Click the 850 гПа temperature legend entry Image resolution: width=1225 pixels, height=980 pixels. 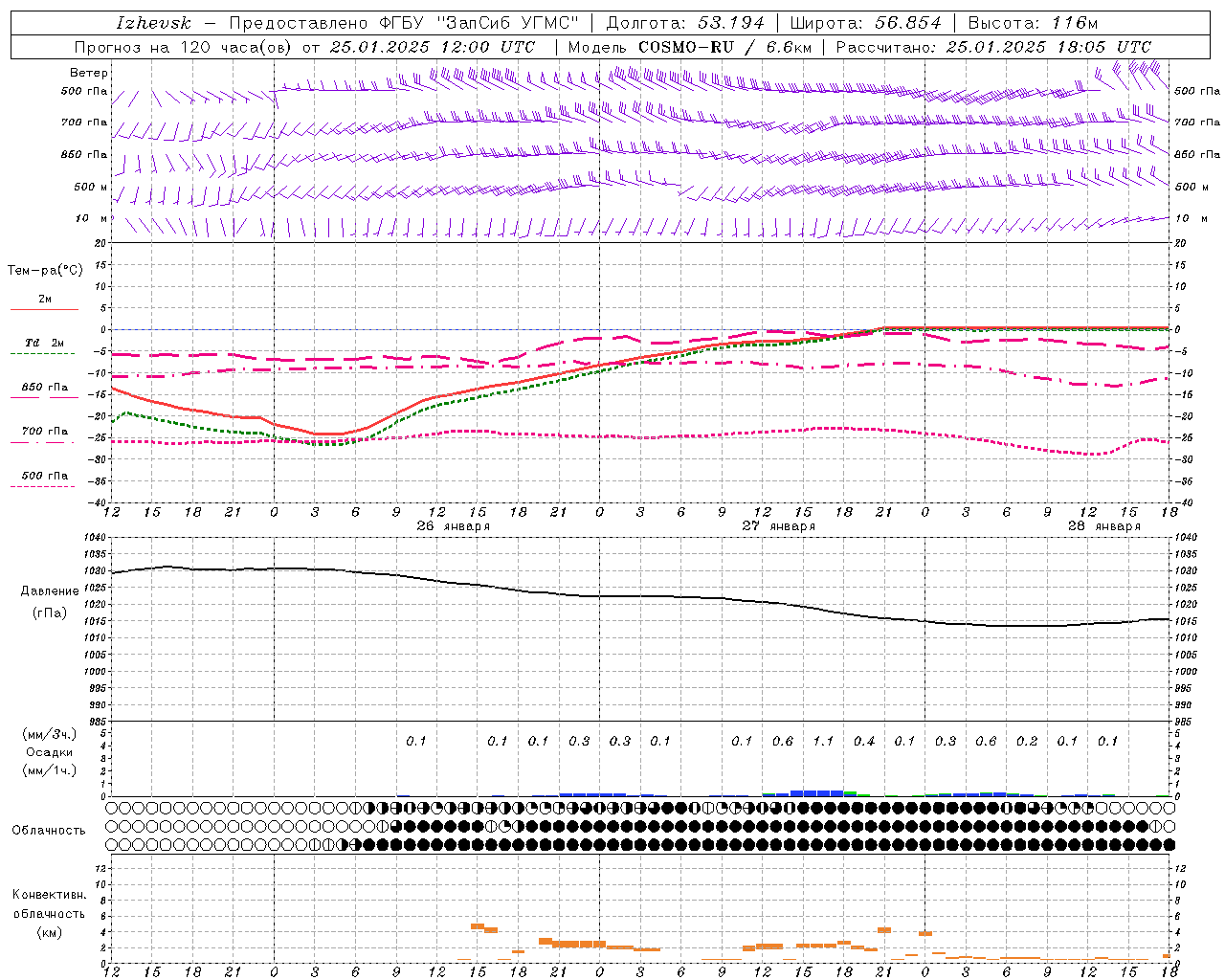pos(44,388)
